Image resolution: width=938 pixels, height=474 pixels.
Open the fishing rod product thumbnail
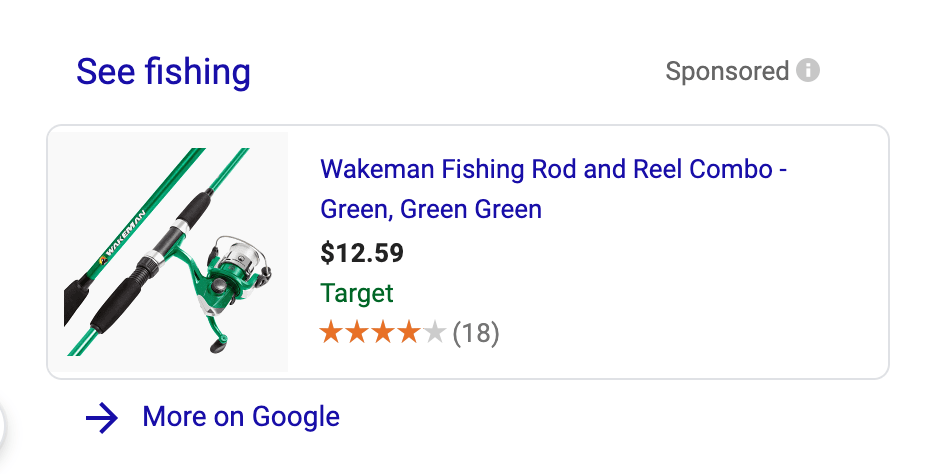(x=169, y=252)
